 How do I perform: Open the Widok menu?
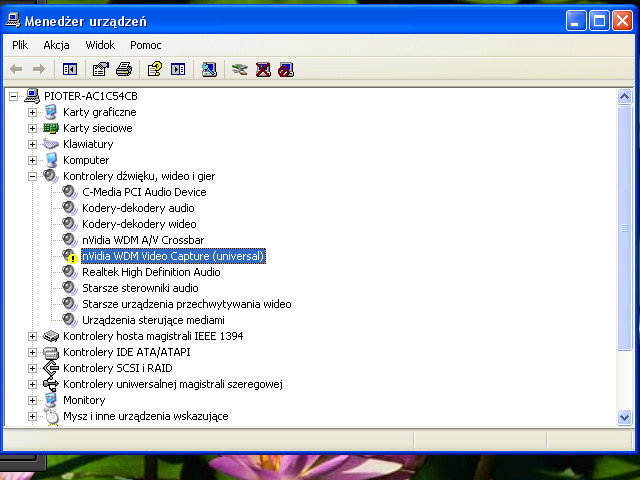(100, 45)
